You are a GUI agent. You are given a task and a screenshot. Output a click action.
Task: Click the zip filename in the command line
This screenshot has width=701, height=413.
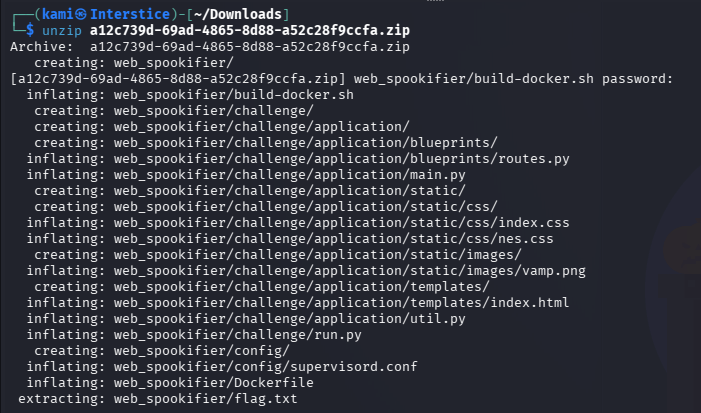250,30
